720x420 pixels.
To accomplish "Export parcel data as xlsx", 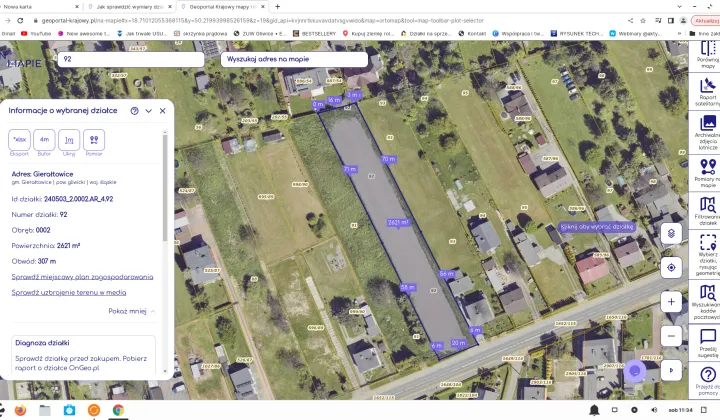I will tap(19, 140).
